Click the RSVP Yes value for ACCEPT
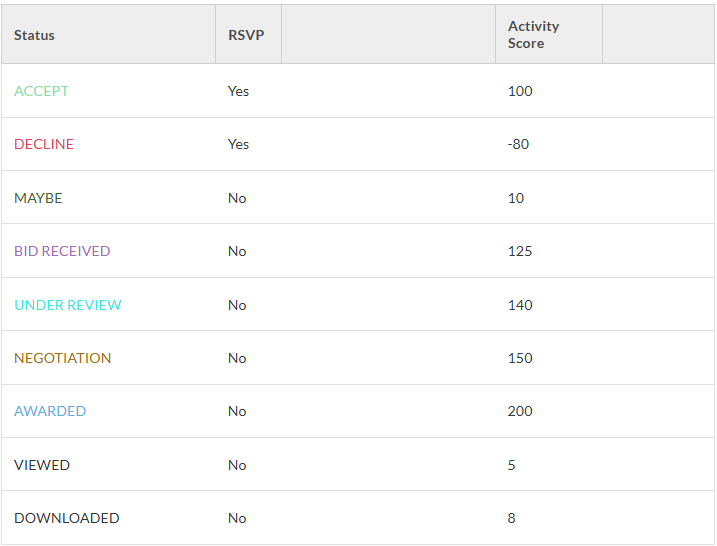The image size is (717, 546). point(238,91)
